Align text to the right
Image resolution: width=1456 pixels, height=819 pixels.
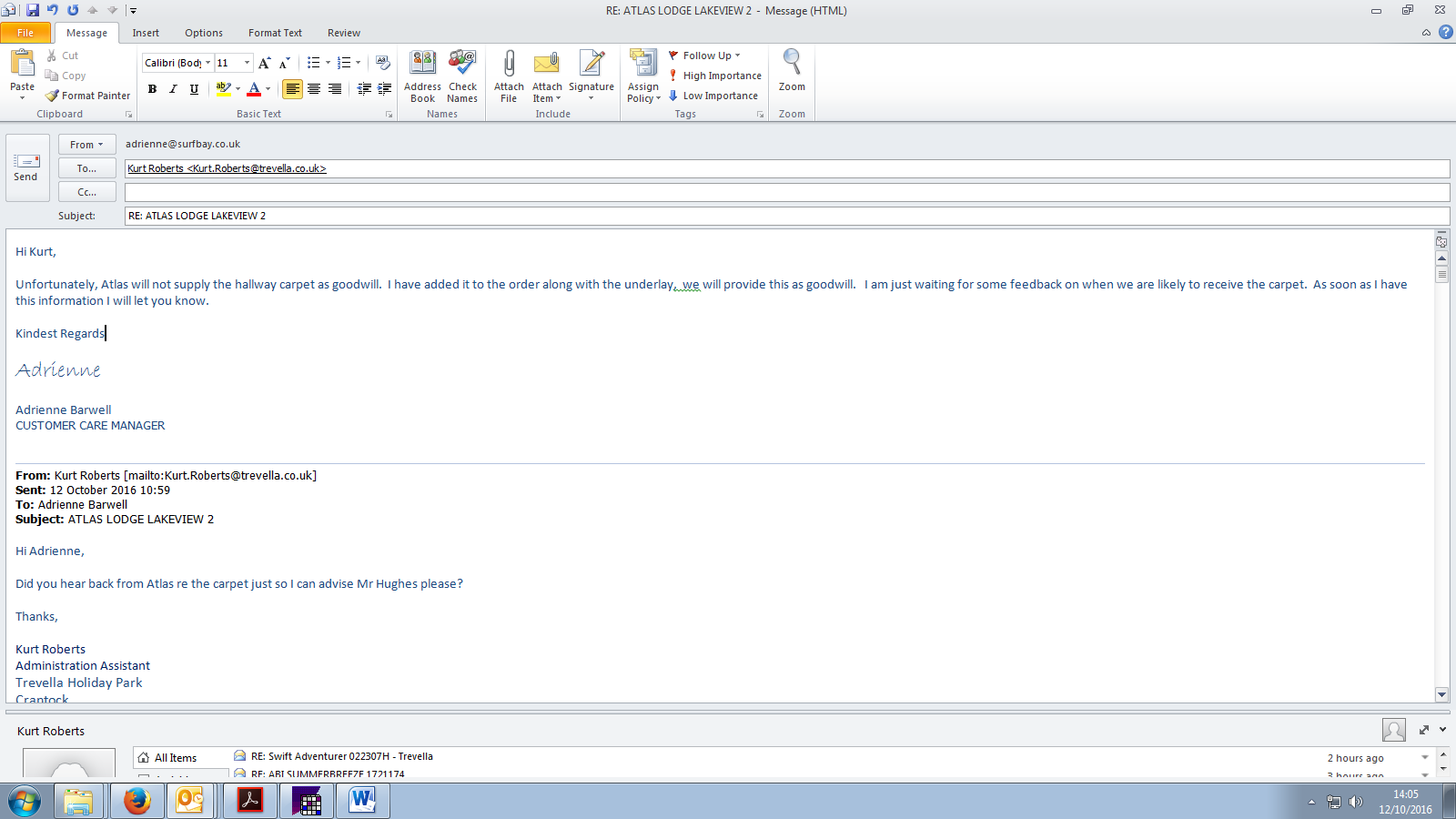click(335, 89)
